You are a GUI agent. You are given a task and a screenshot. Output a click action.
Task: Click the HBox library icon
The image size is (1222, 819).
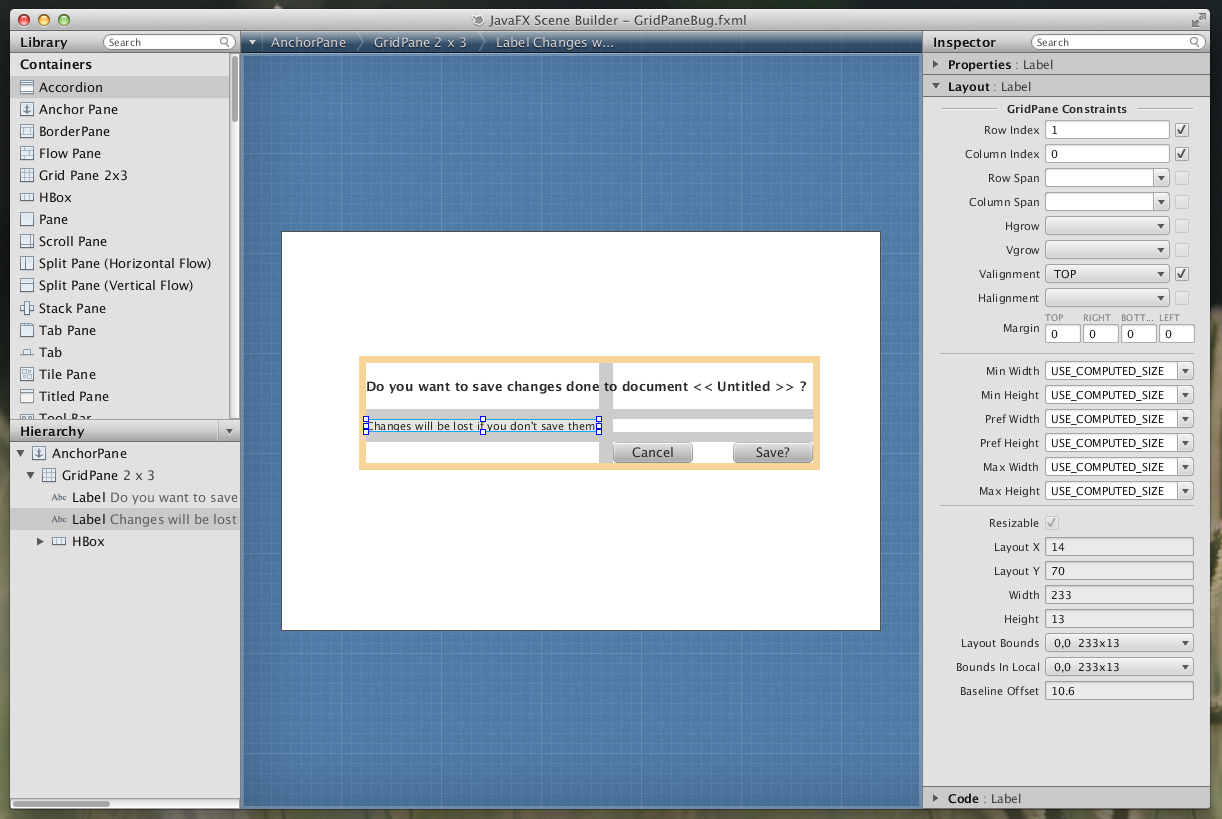click(x=27, y=198)
